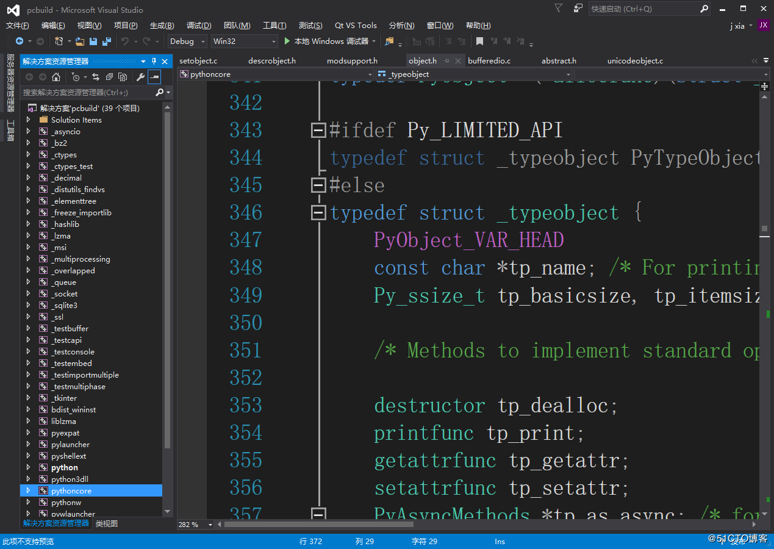
Task: Click the feedback icon in title bar
Action: 578,8
